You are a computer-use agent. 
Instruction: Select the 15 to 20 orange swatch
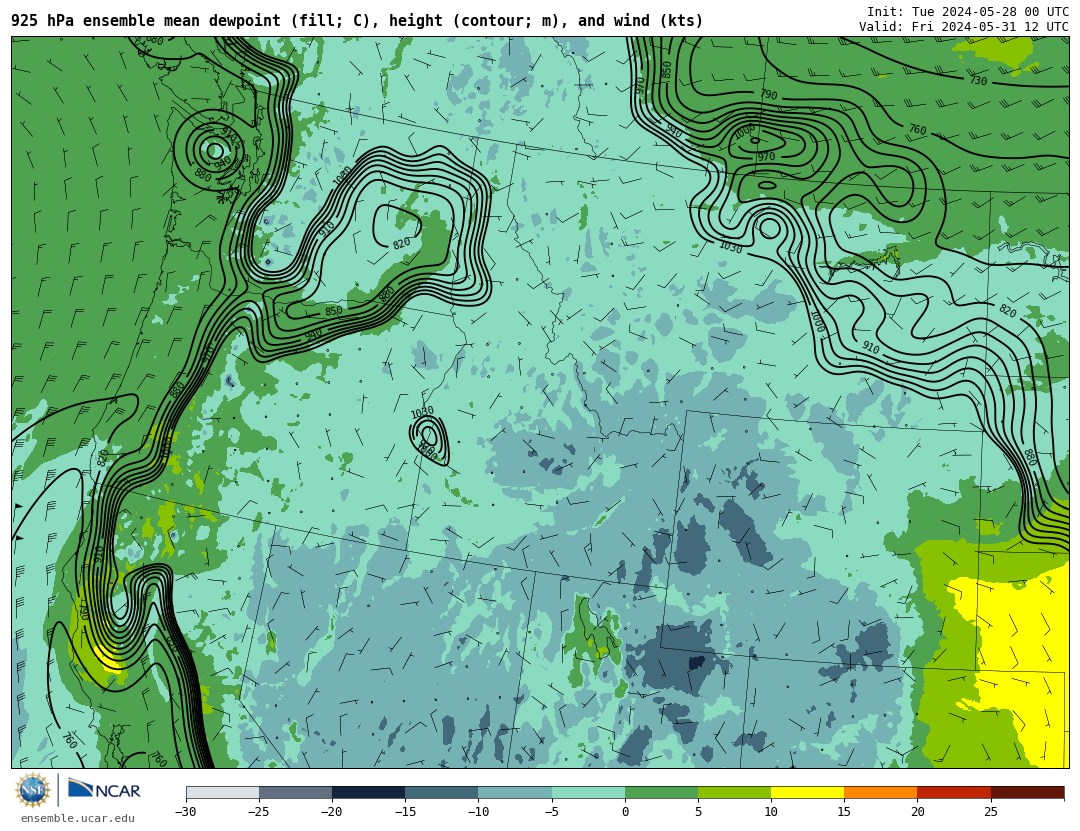point(881,792)
